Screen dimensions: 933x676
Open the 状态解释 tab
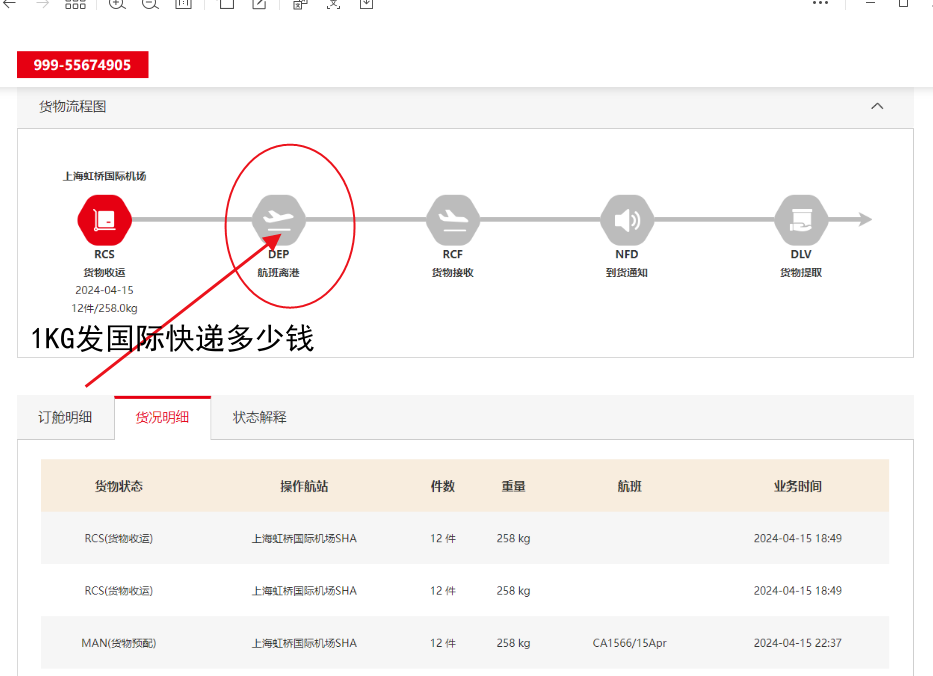click(260, 417)
